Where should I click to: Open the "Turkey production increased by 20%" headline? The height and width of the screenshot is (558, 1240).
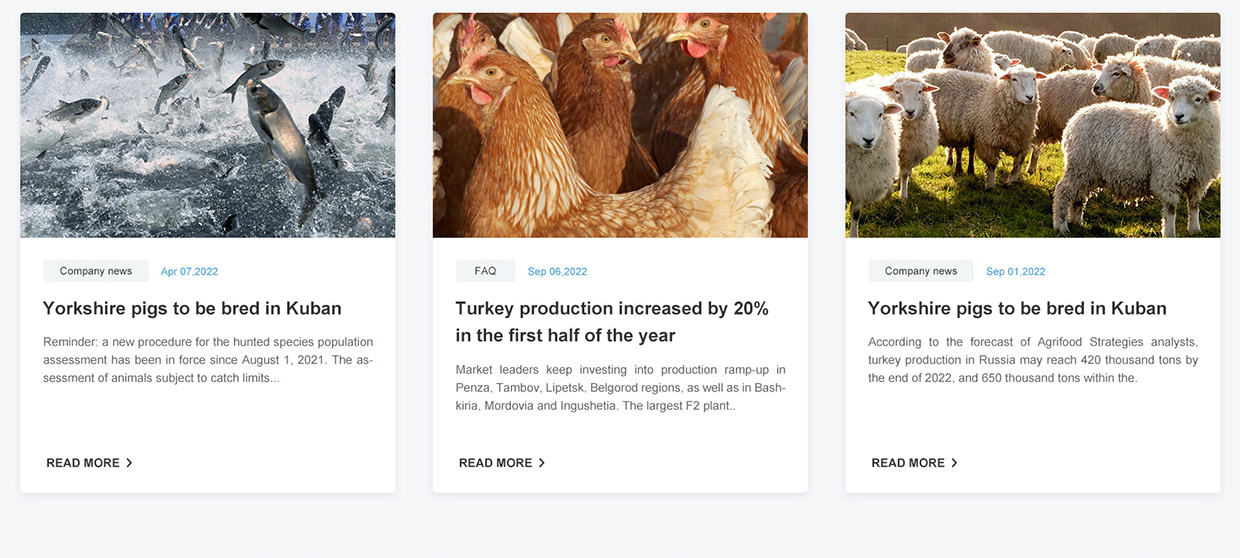[x=612, y=321]
